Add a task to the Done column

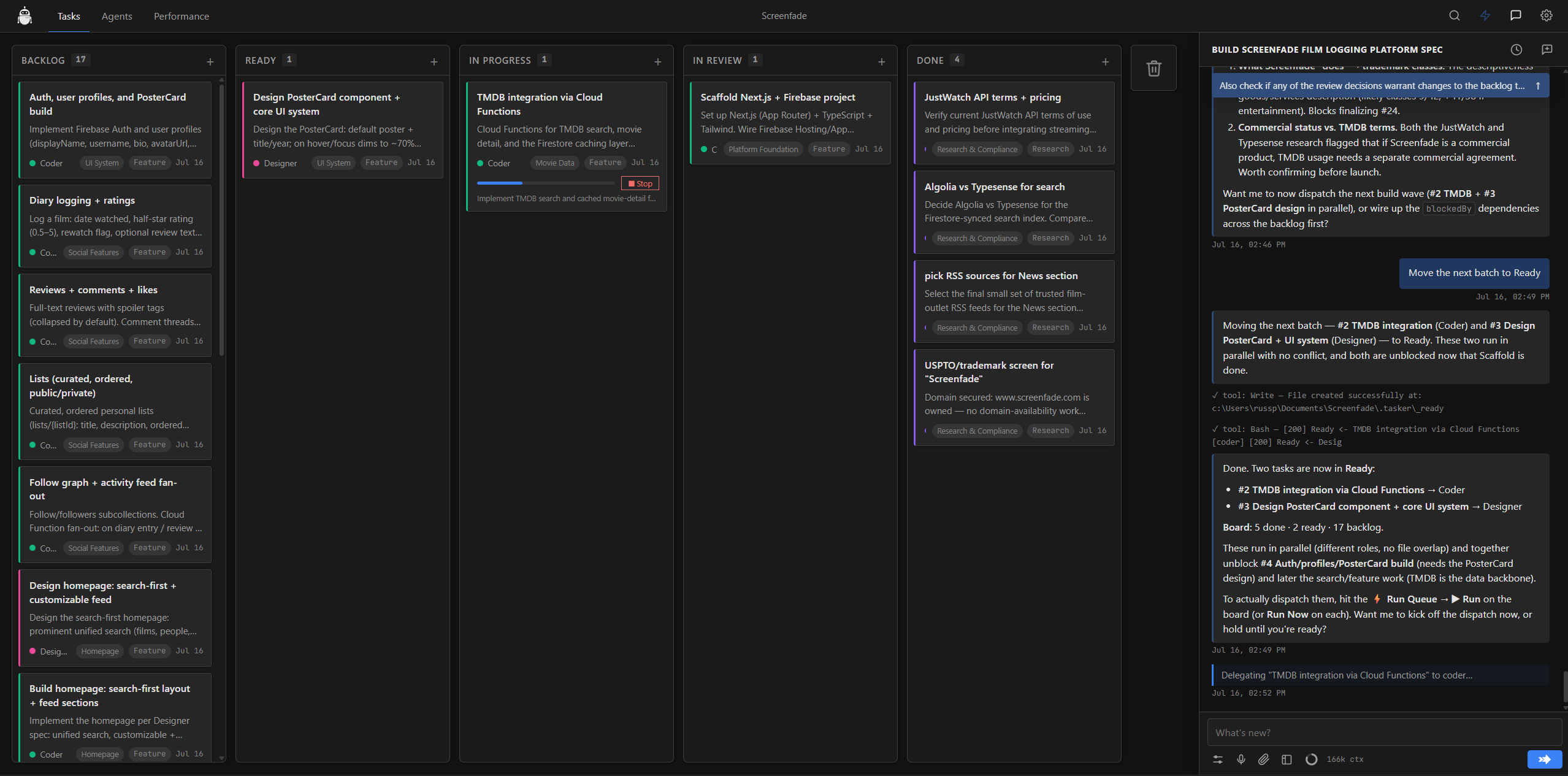point(1106,62)
